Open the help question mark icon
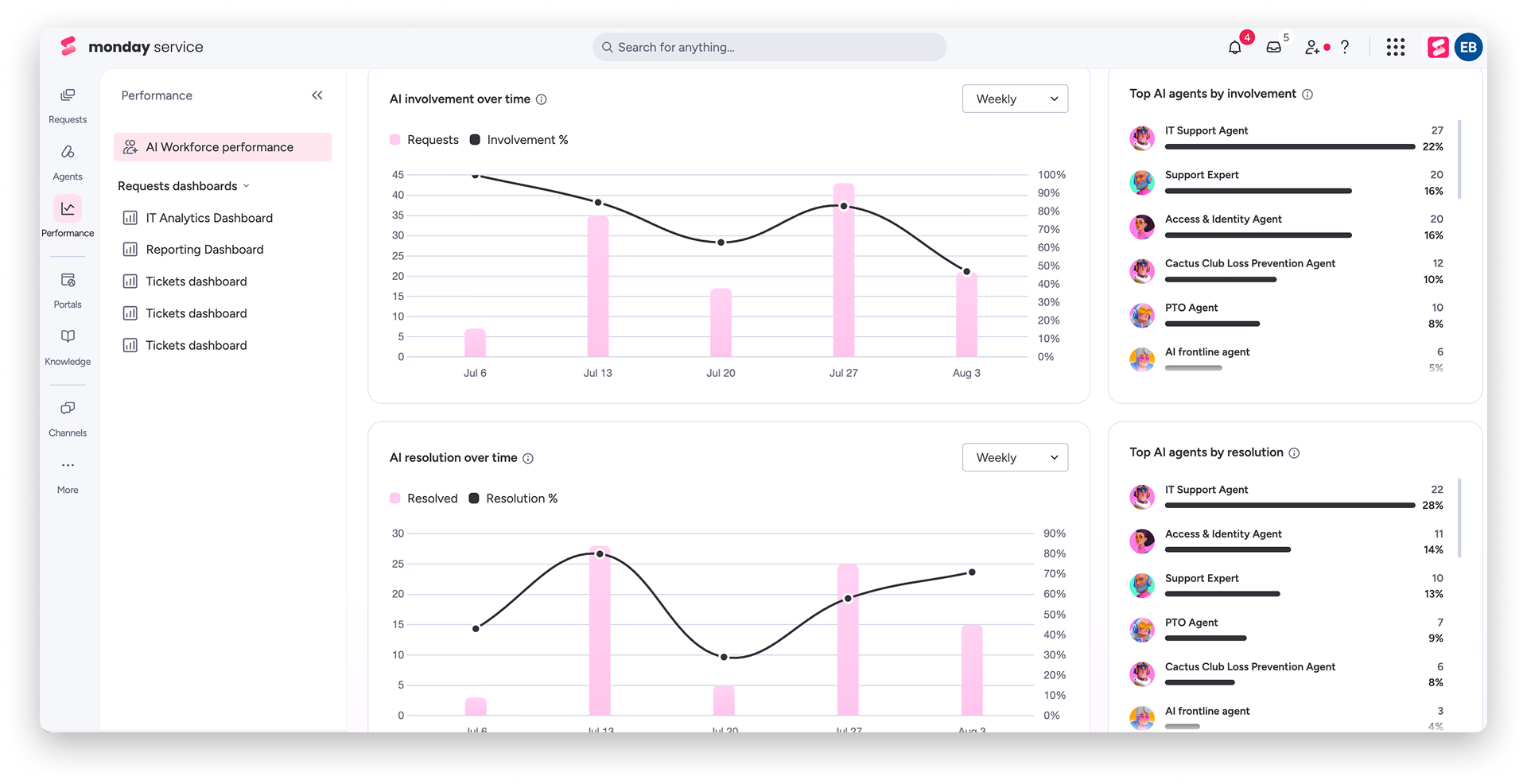The height and width of the screenshot is (784, 1527). (1345, 48)
